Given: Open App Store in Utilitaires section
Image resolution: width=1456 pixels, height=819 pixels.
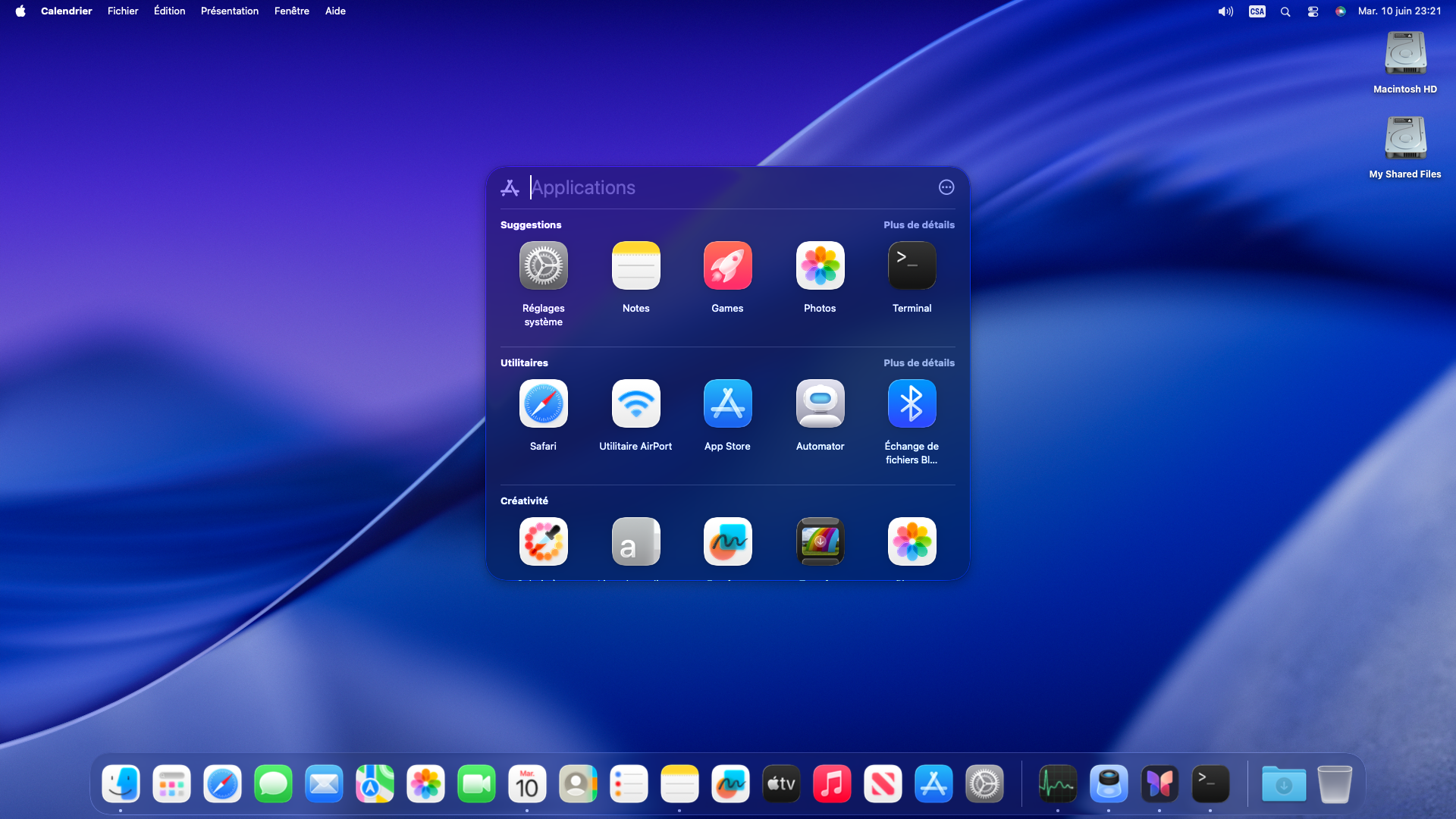Looking at the screenshot, I should pyautogui.click(x=727, y=404).
